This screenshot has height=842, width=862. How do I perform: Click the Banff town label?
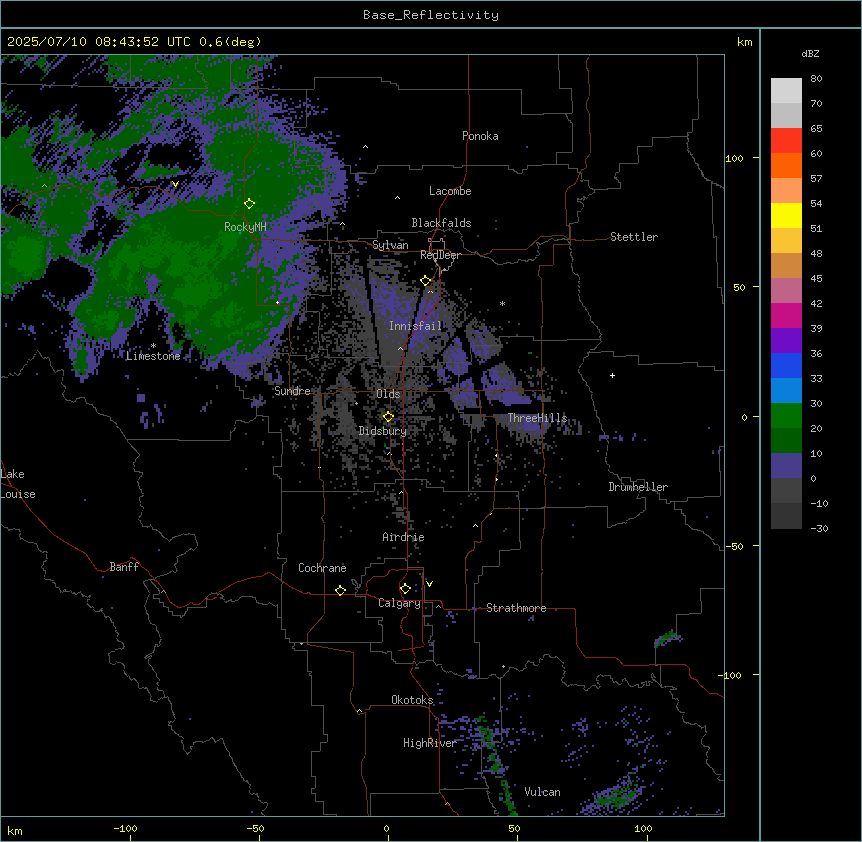pyautogui.click(x=124, y=567)
